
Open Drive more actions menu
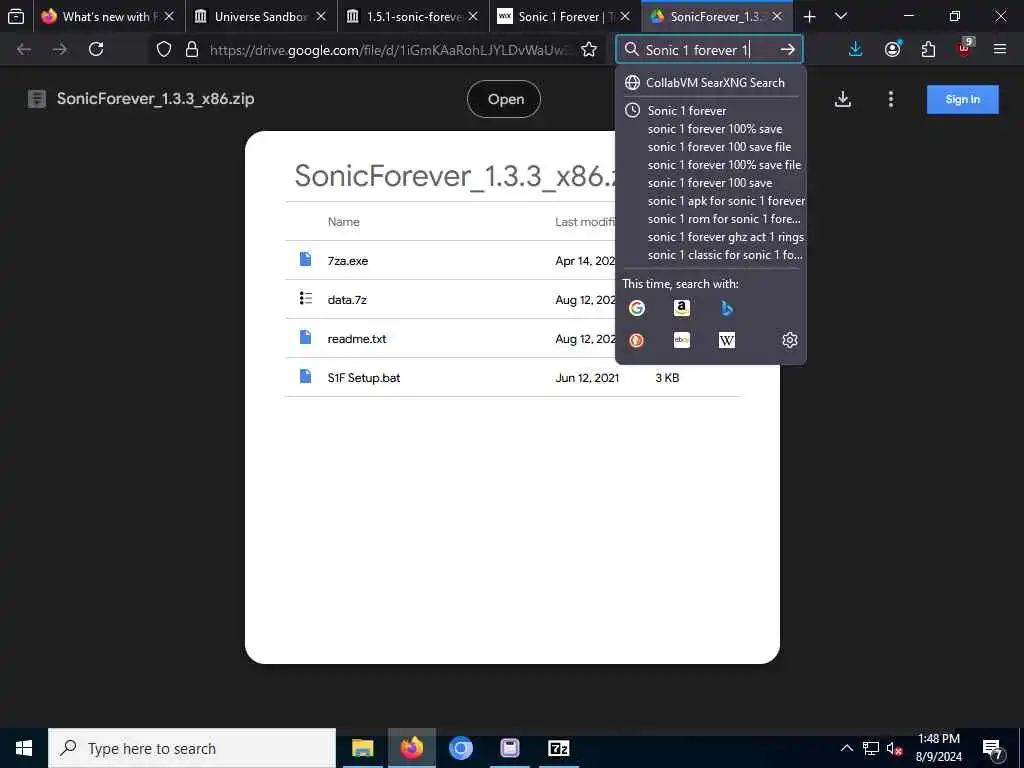[x=891, y=99]
